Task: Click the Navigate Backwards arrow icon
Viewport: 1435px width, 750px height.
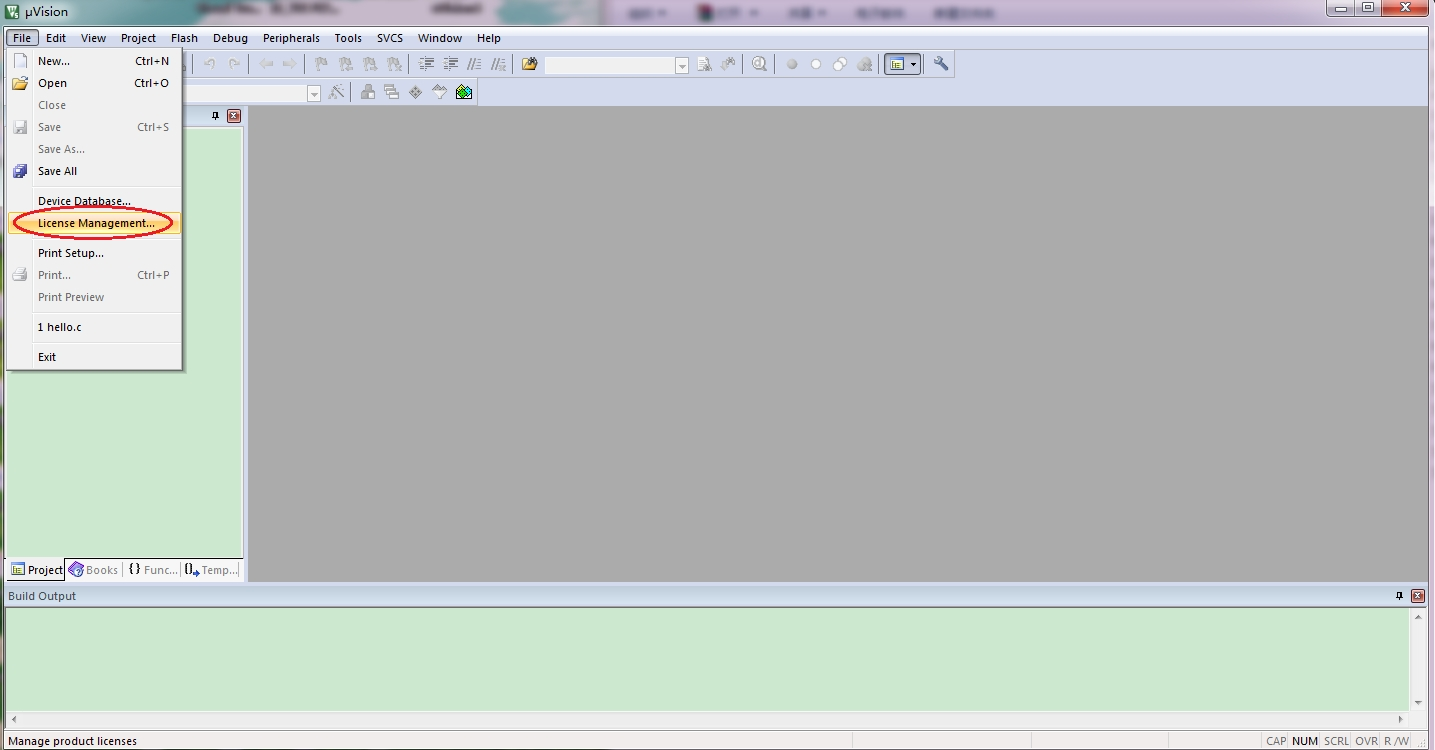Action: [x=266, y=64]
